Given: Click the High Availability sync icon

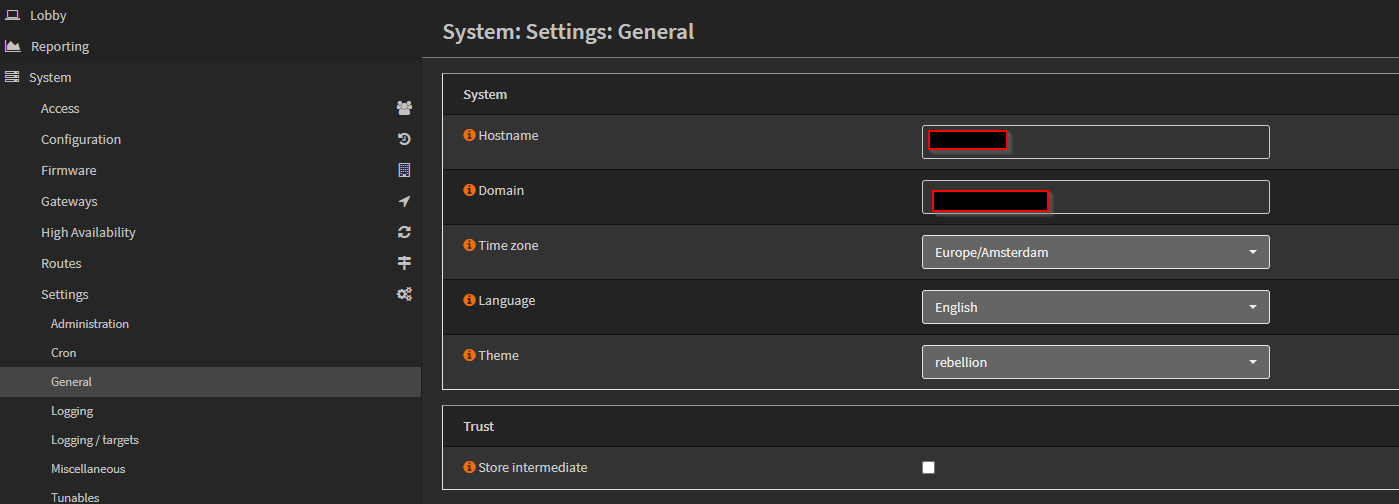Looking at the screenshot, I should (404, 232).
